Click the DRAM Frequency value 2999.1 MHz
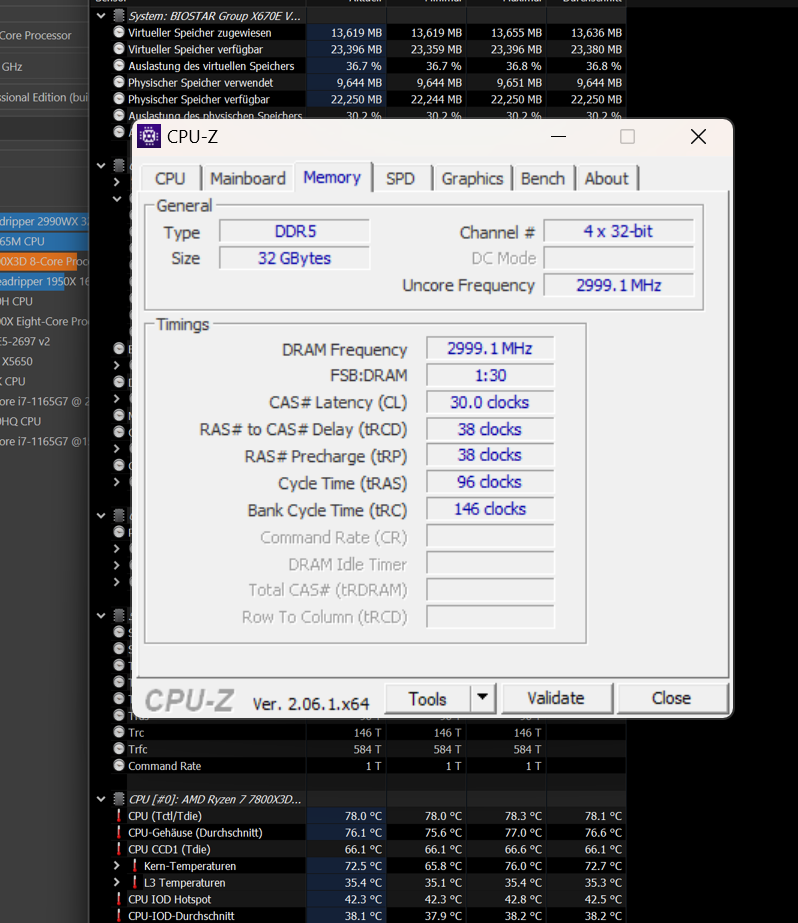The height and width of the screenshot is (923, 798). click(490, 348)
